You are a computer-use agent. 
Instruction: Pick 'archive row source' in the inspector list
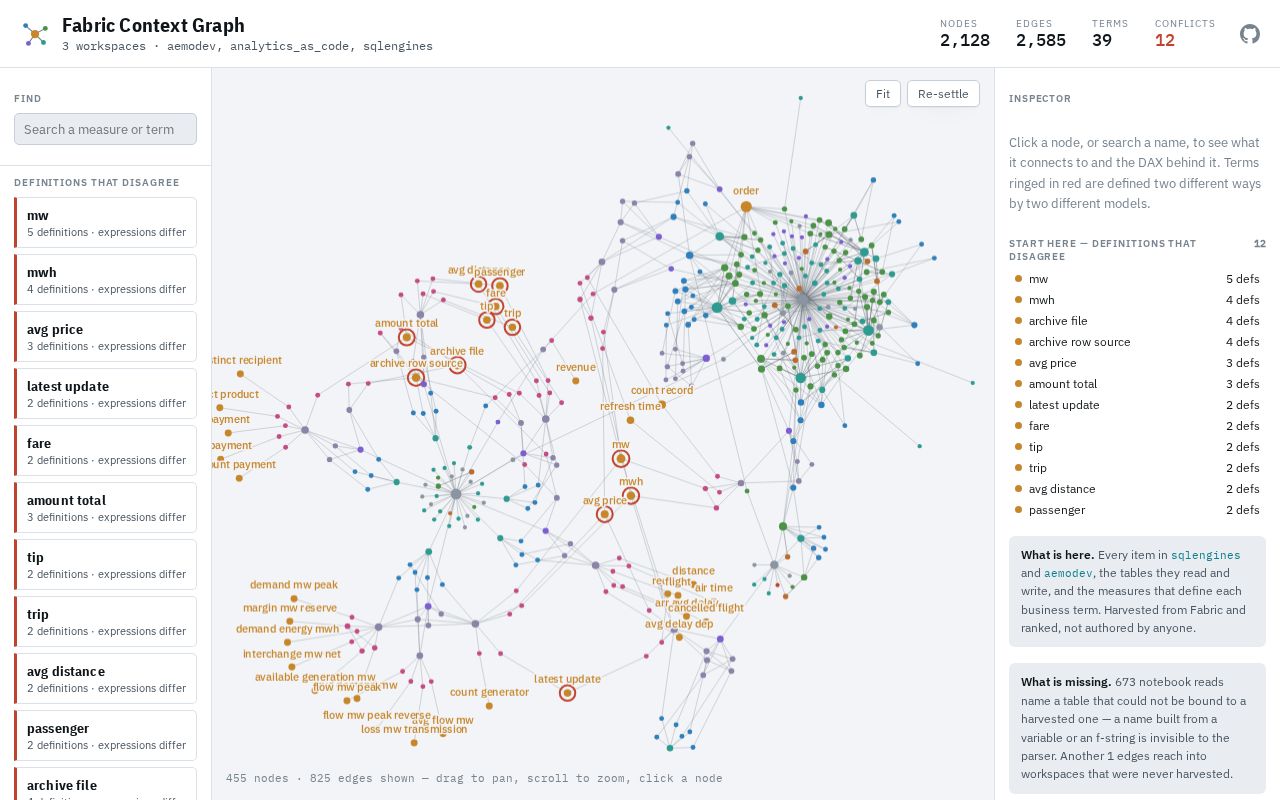point(1137,342)
